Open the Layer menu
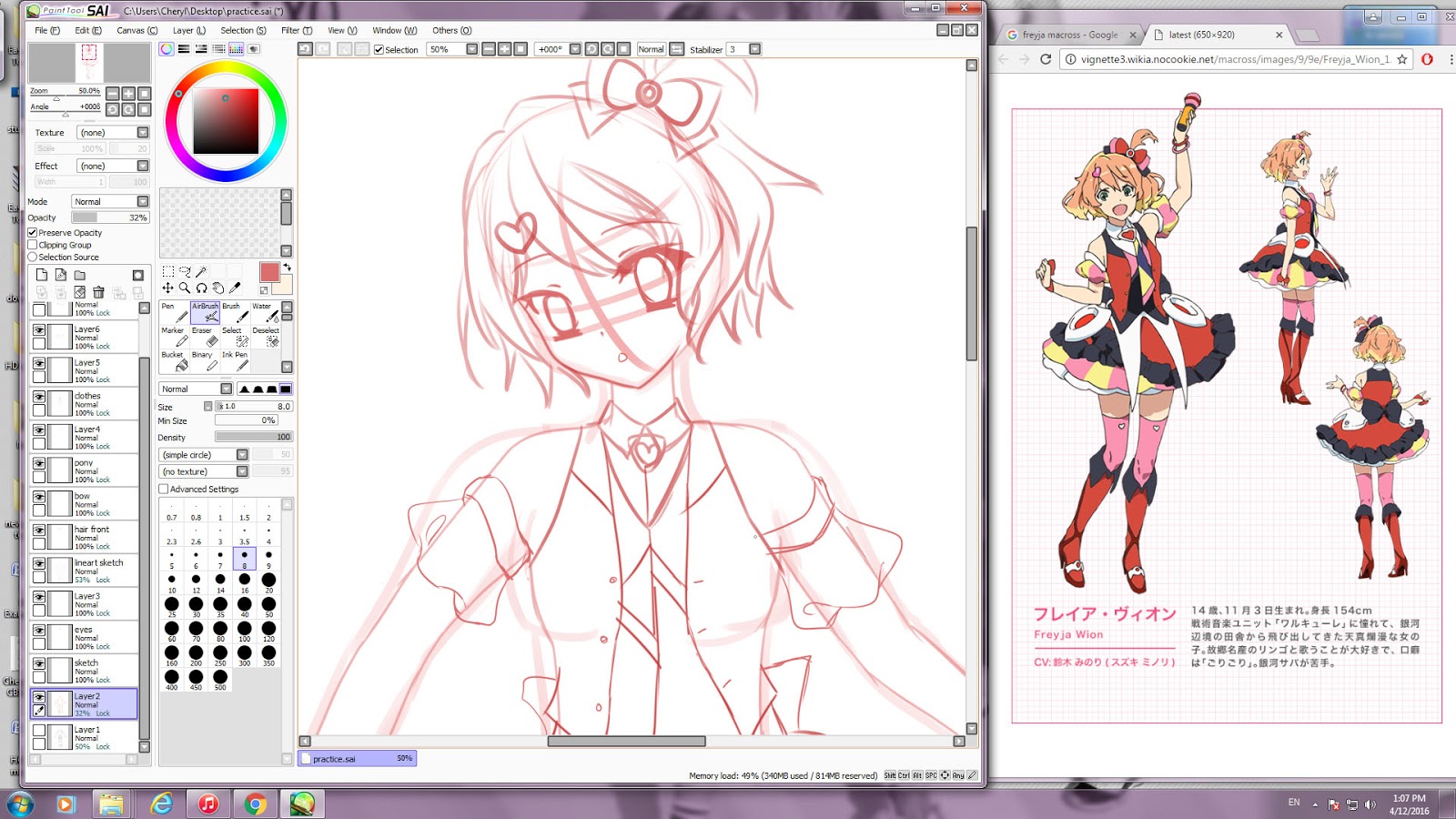The width and height of the screenshot is (1456, 819). (189, 30)
